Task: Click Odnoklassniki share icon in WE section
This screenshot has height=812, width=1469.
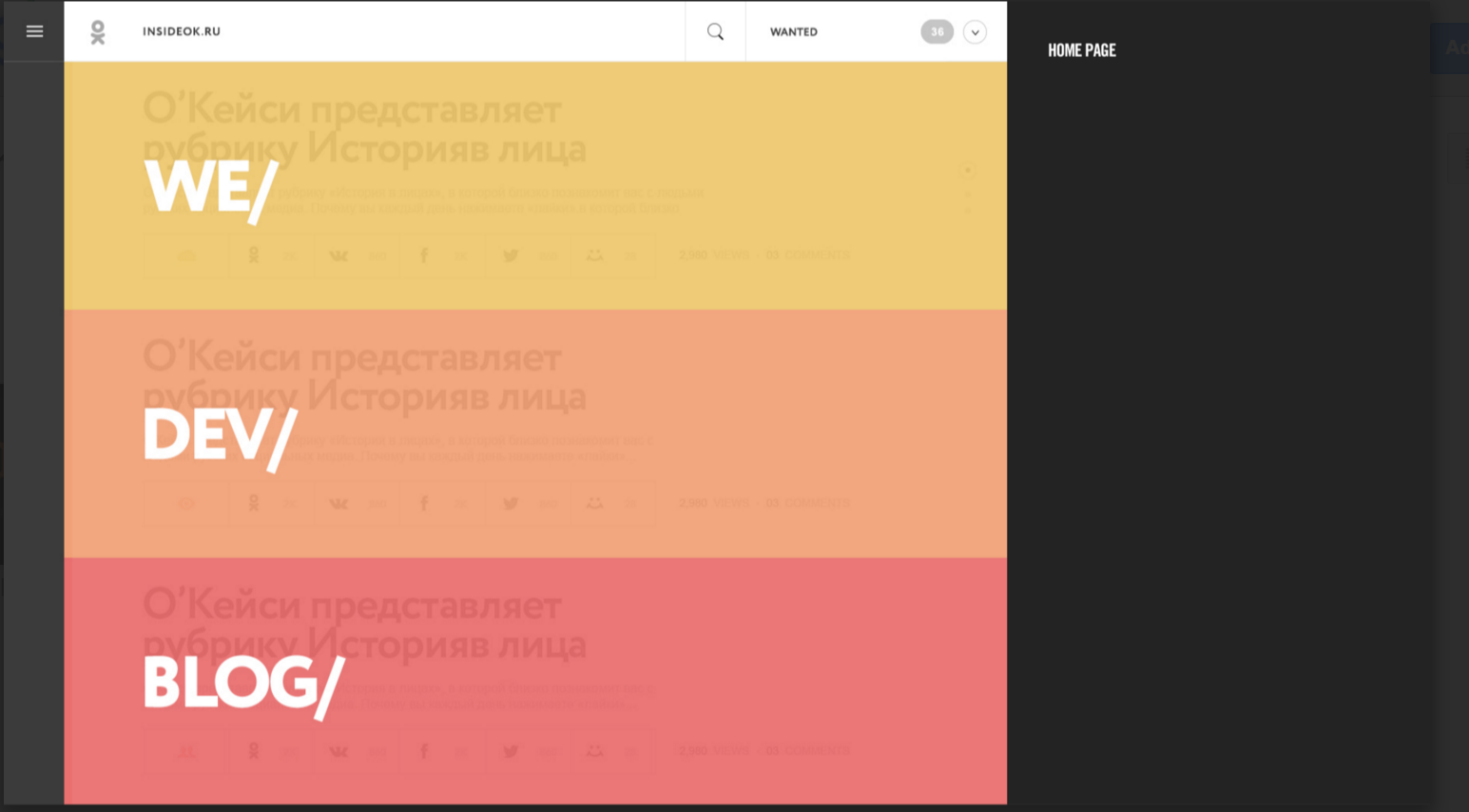Action: coord(254,256)
